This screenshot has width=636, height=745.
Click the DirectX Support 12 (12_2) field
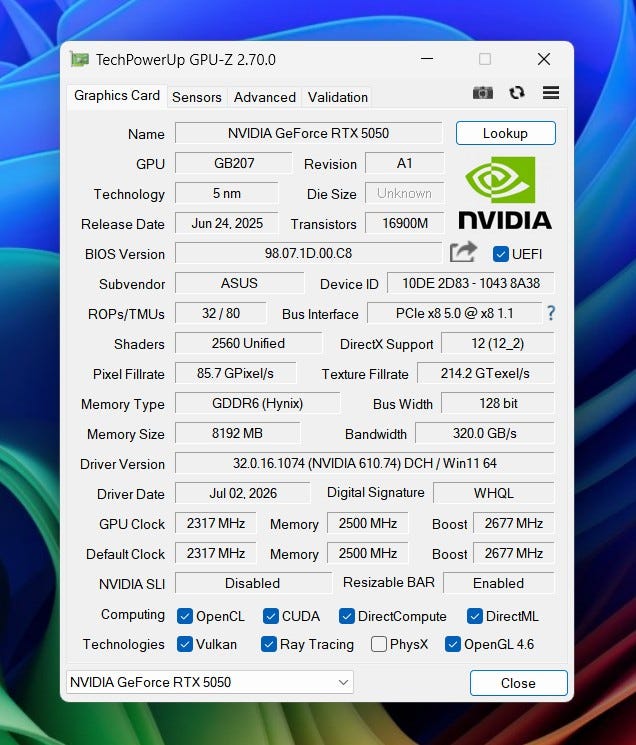[498, 343]
